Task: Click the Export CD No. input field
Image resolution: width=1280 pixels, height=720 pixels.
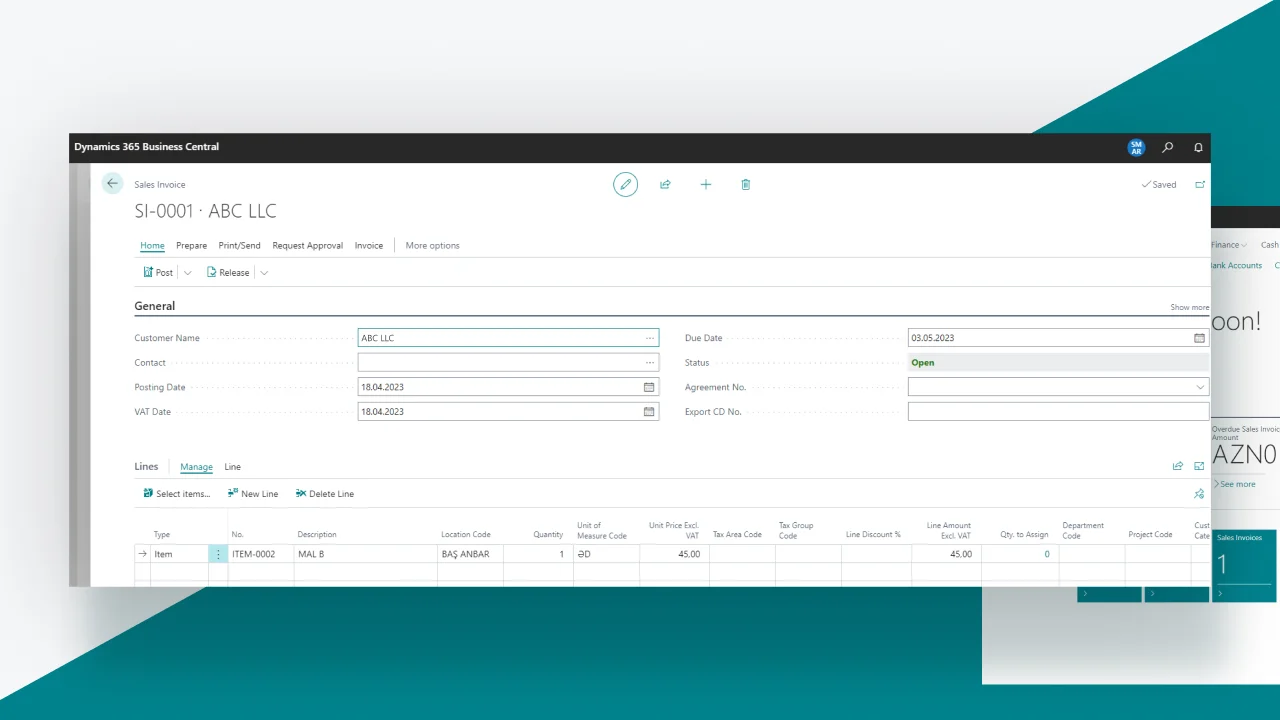Action: 1057,411
